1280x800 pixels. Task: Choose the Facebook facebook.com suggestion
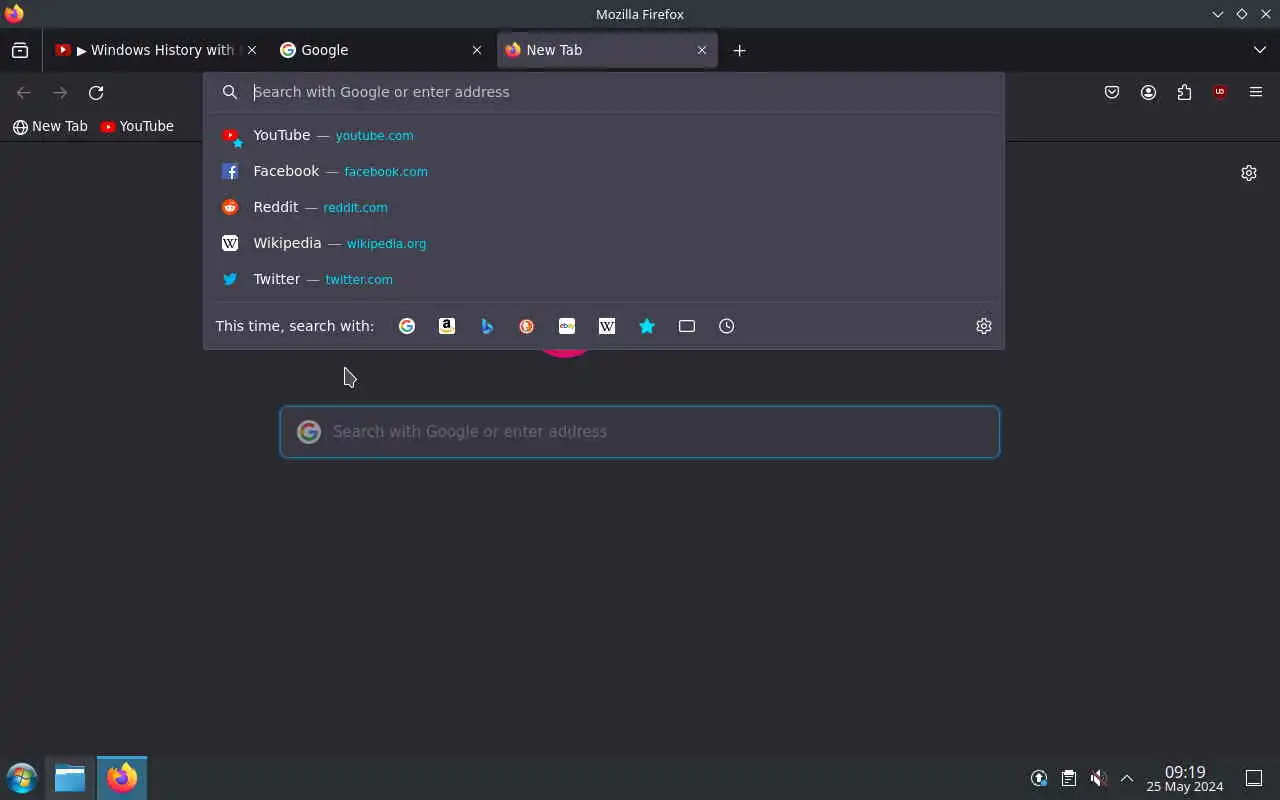pos(604,171)
